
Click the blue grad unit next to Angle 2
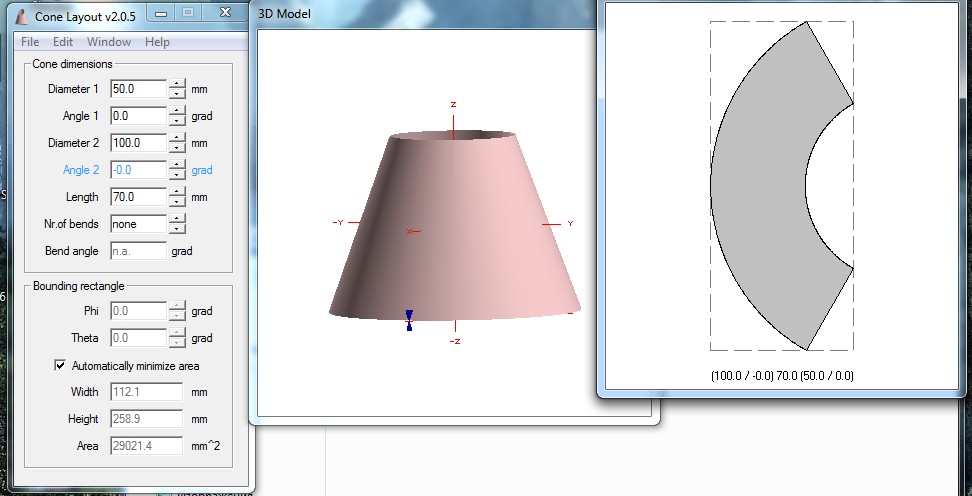click(201, 170)
